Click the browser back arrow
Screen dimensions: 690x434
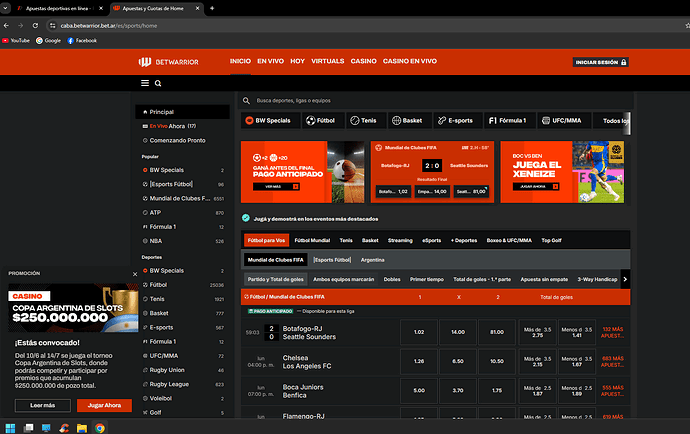click(6, 26)
